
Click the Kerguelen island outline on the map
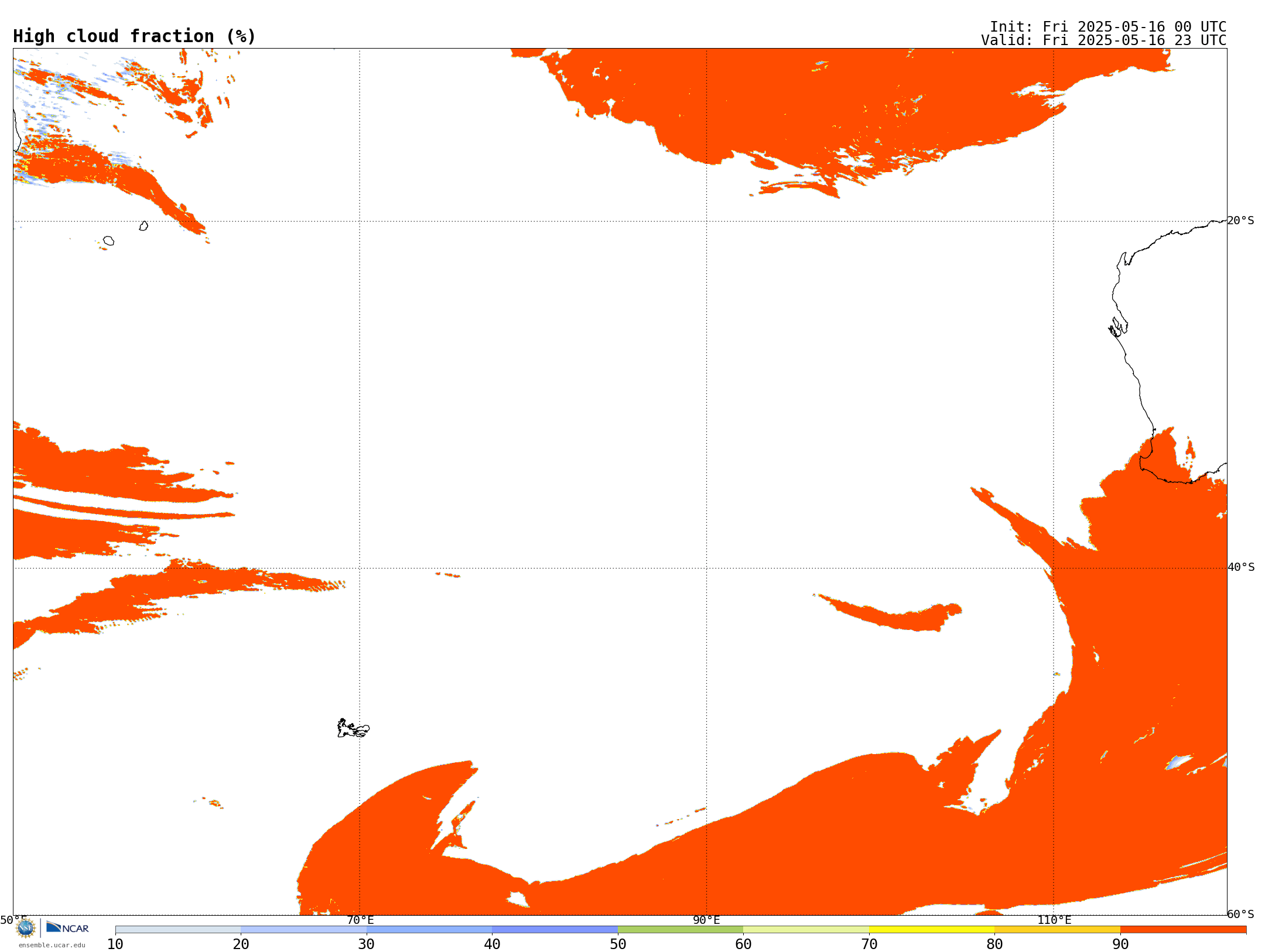click(353, 728)
